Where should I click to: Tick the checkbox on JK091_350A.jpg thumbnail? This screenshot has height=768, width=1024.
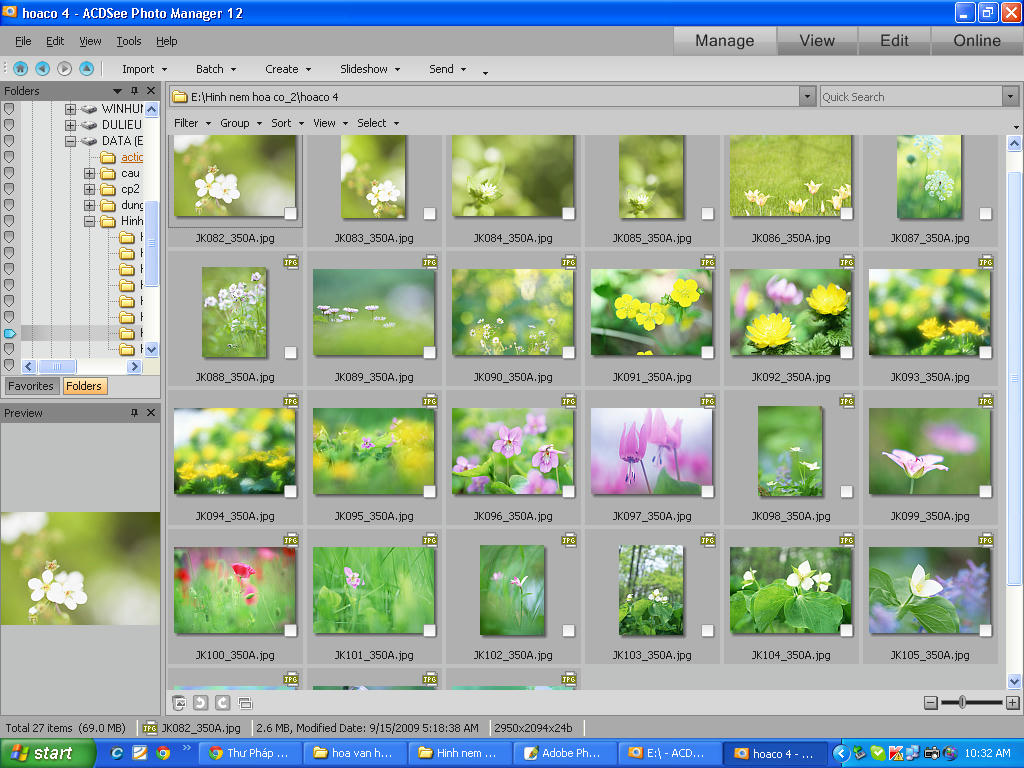click(x=707, y=352)
